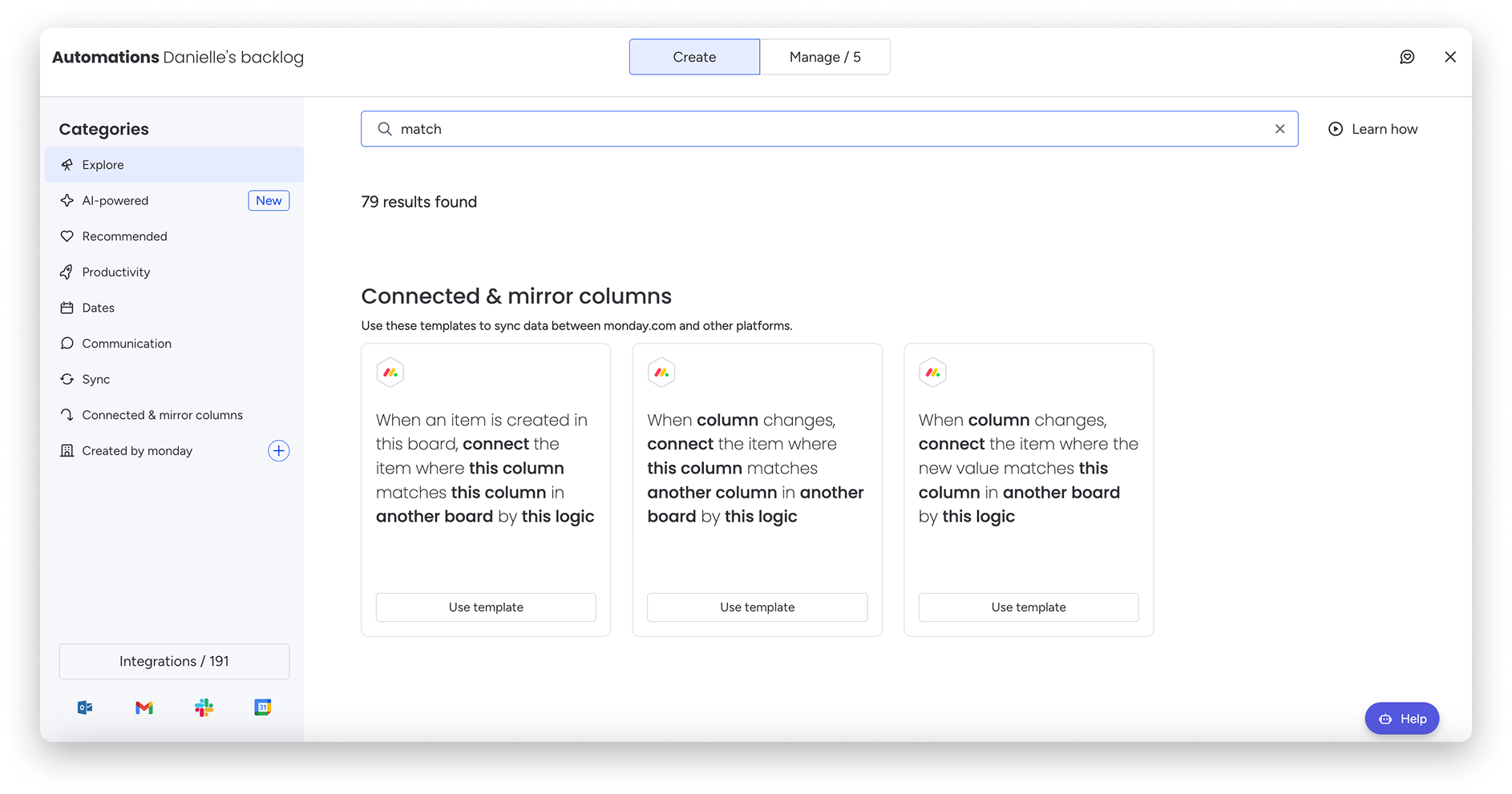Open the Dates category

[x=175, y=308]
